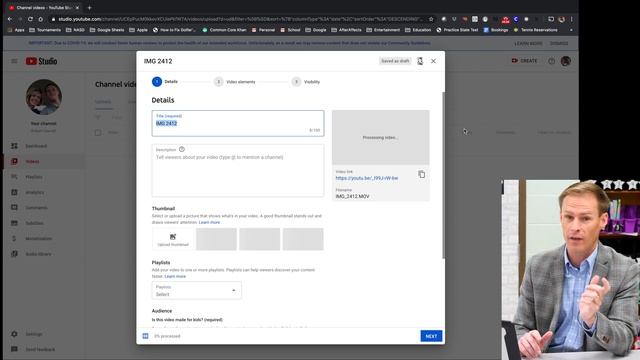Click the dialog vertical scrollbar
The width and height of the screenshot is (640, 360).
tap(443, 176)
